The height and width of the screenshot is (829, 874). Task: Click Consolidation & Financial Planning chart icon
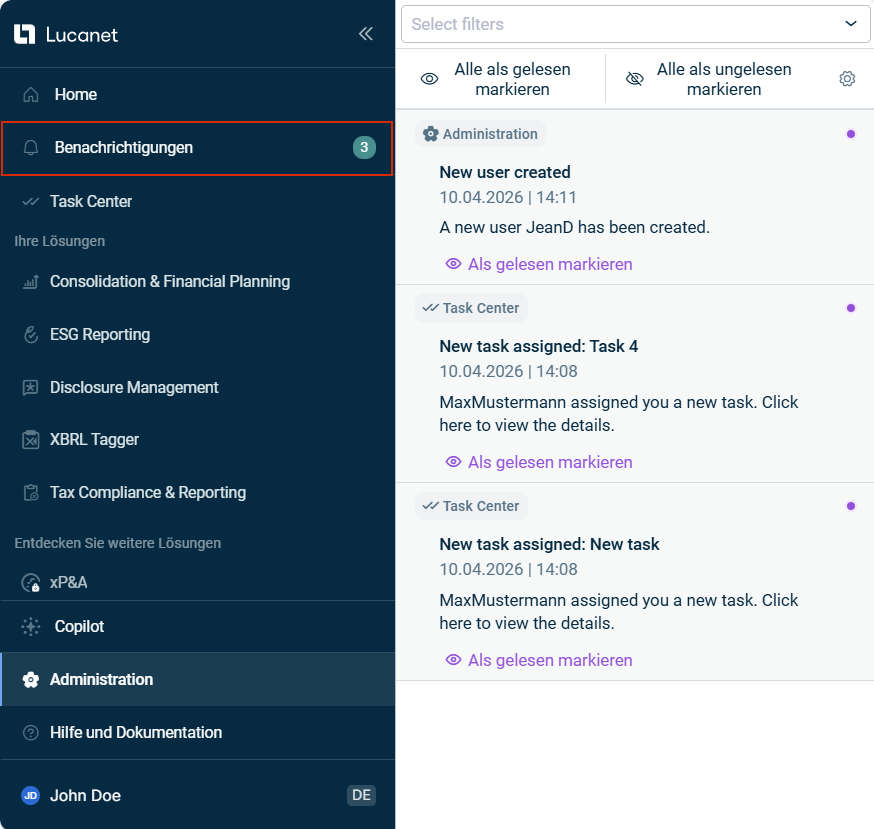point(31,282)
